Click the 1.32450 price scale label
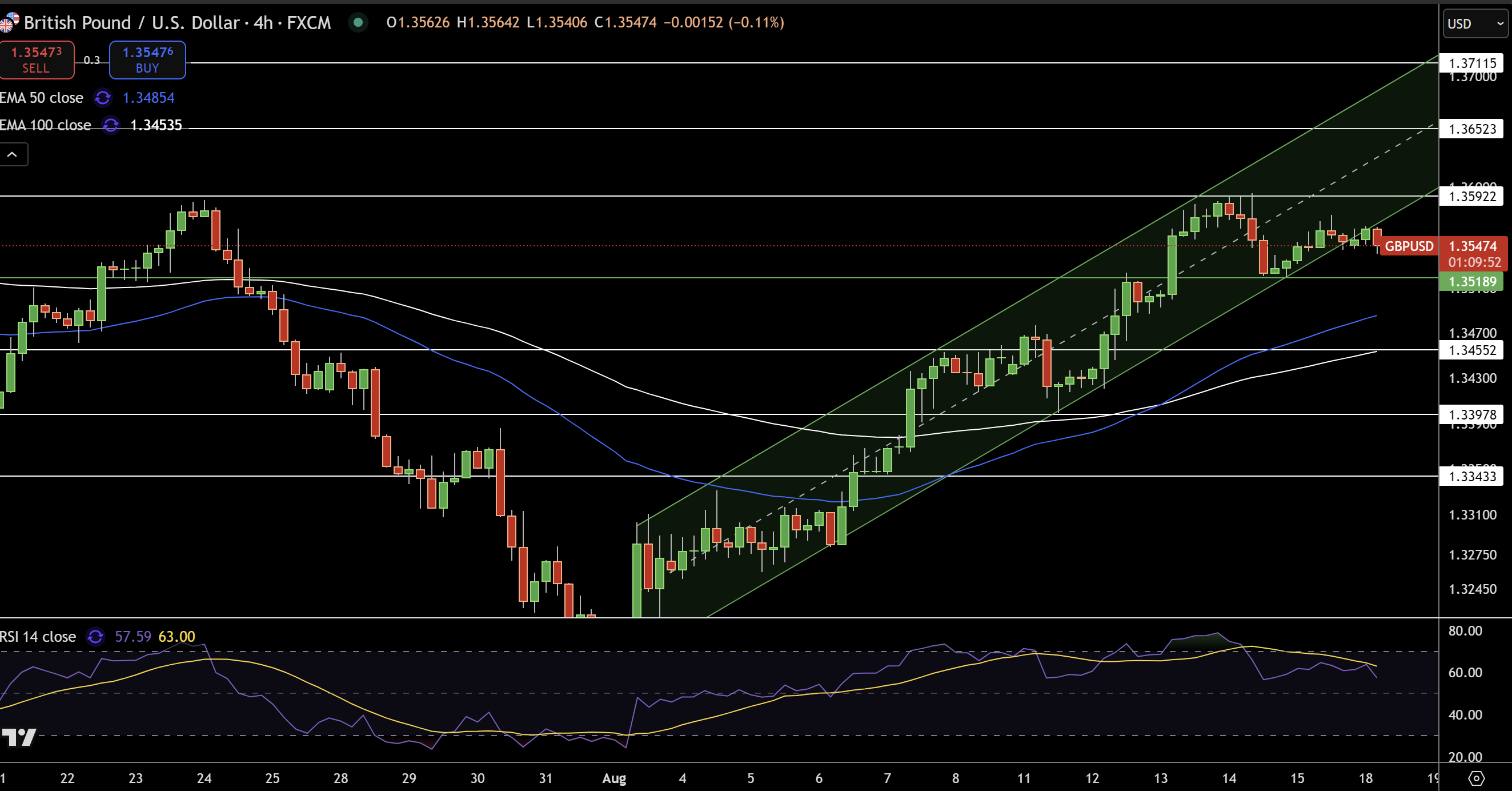The image size is (1512, 791). (1473, 589)
